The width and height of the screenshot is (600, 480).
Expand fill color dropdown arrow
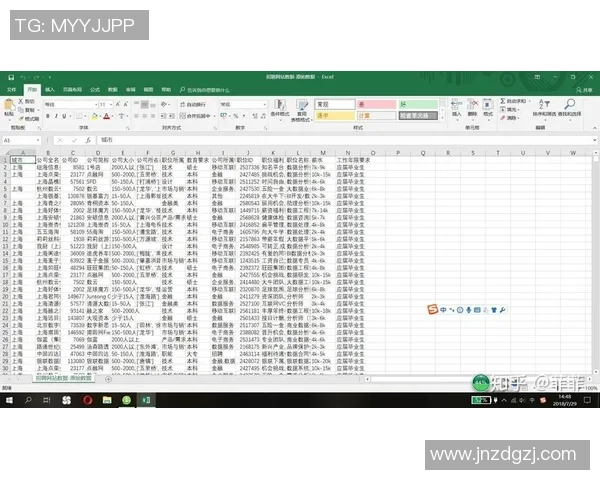coord(100,116)
